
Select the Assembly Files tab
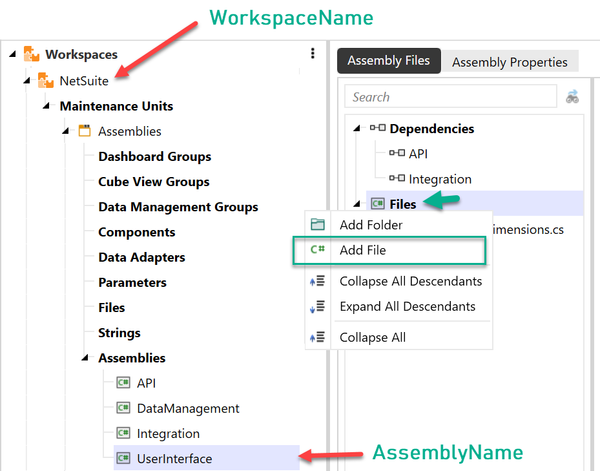[388, 61]
